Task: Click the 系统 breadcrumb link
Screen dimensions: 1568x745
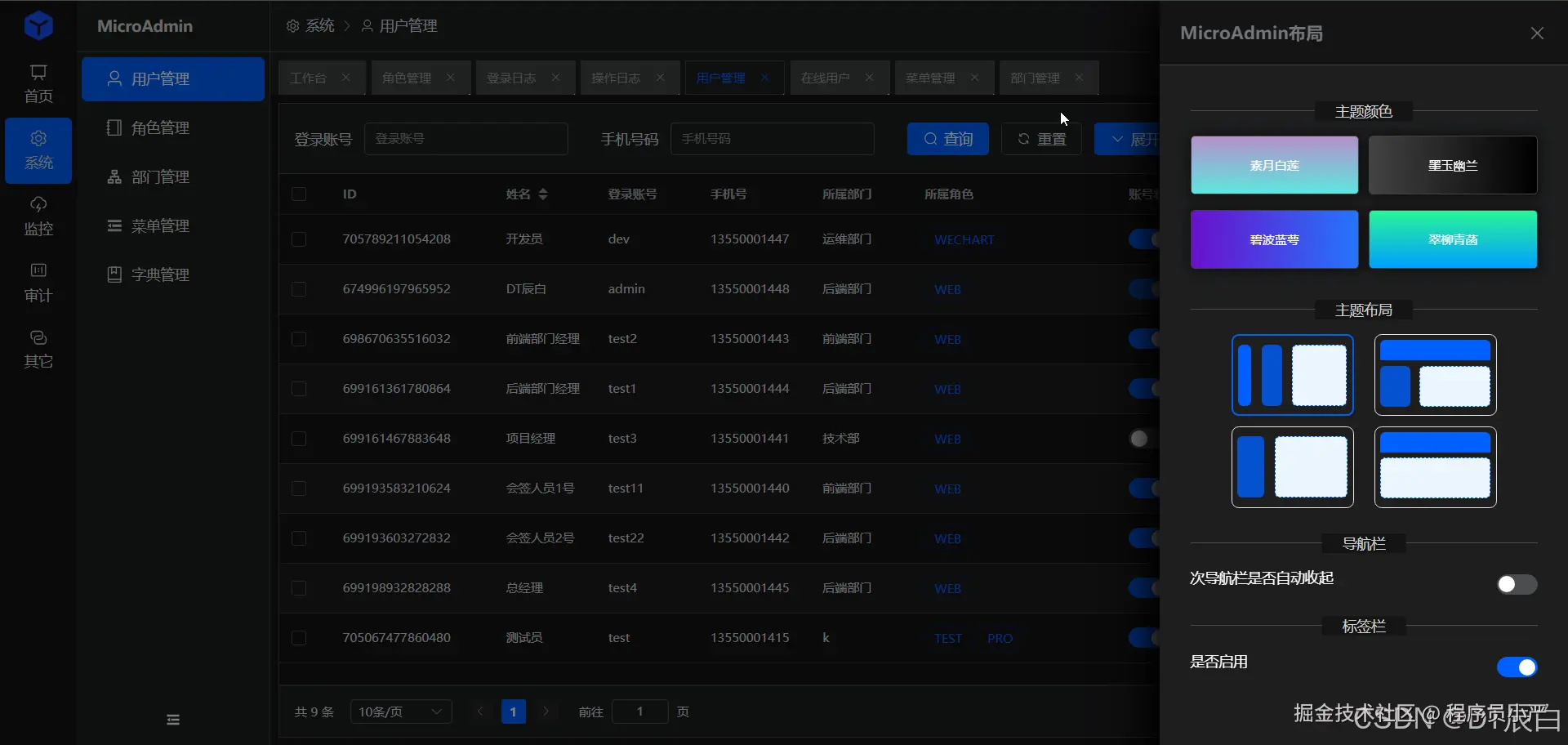Action: point(310,26)
